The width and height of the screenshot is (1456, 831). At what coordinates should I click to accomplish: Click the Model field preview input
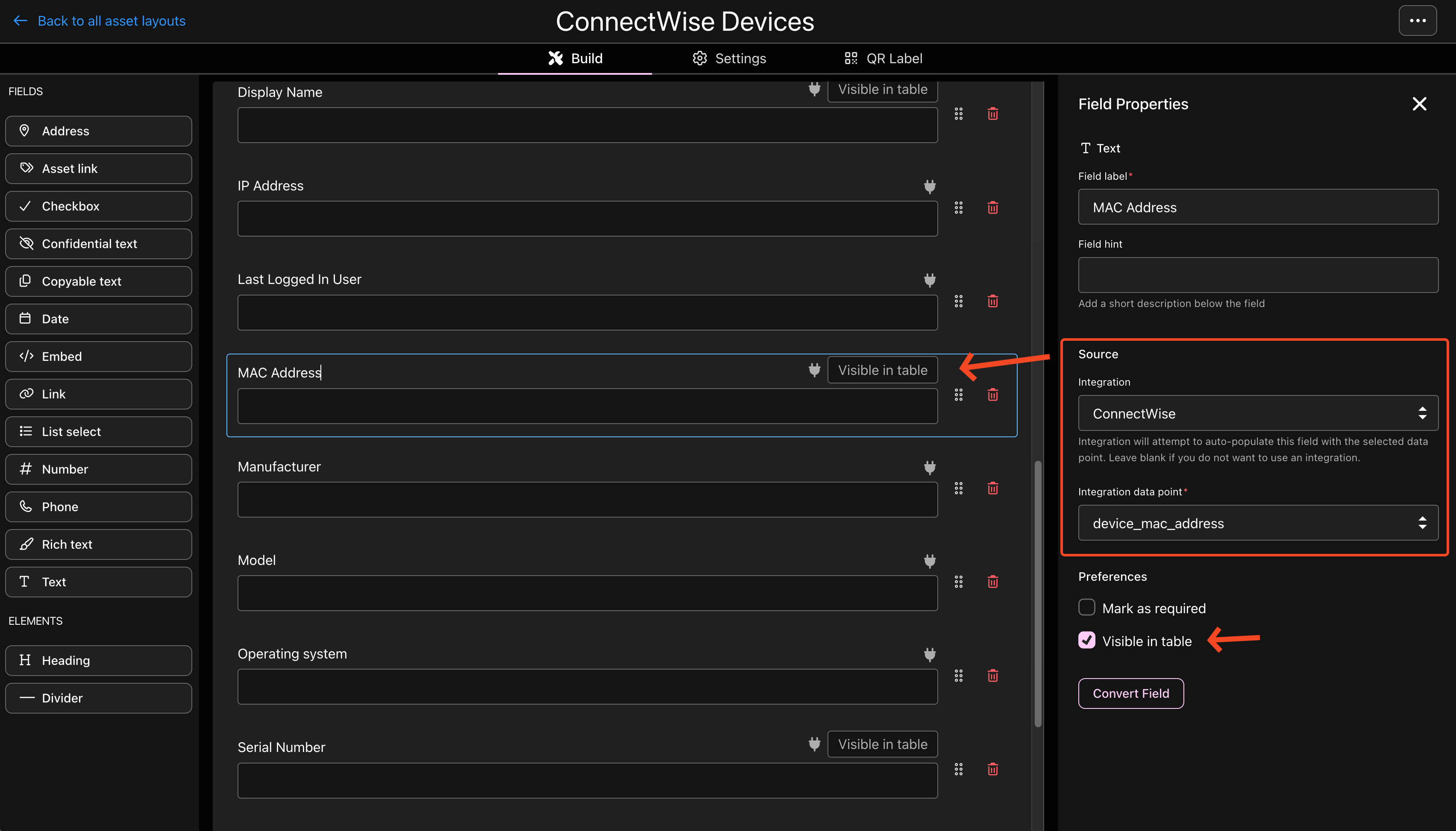[587, 593]
